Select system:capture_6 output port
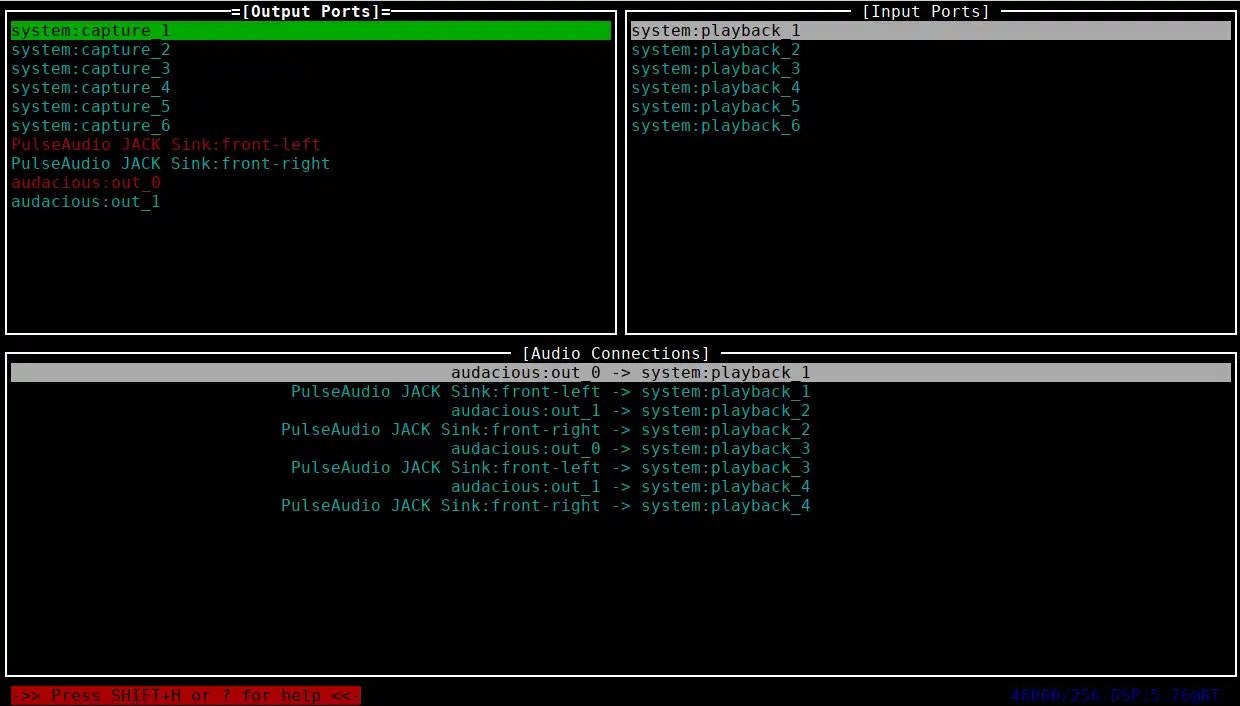 91,126
